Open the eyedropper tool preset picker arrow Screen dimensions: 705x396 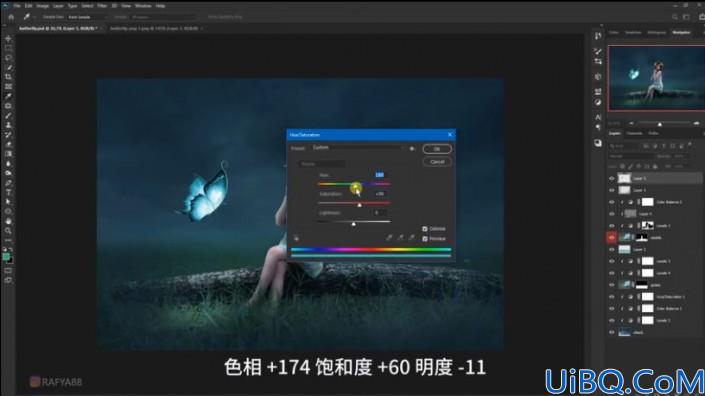coord(34,17)
